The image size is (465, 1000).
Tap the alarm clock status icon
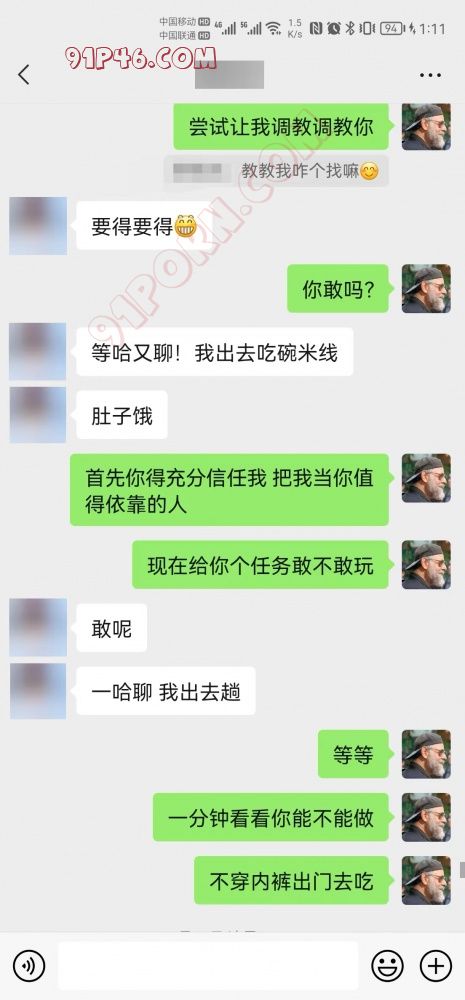334,29
